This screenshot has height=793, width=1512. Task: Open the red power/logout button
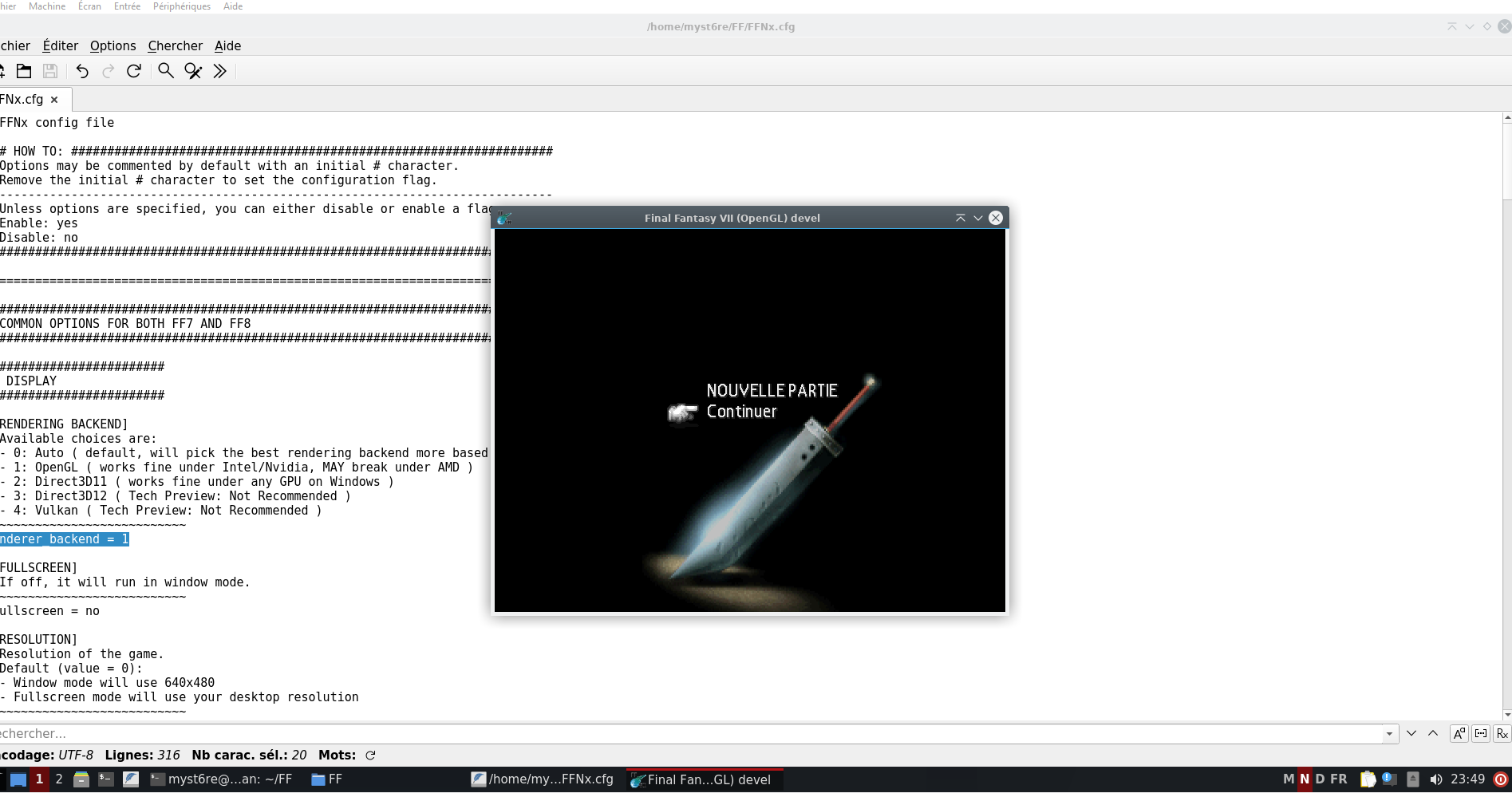pos(1501,779)
